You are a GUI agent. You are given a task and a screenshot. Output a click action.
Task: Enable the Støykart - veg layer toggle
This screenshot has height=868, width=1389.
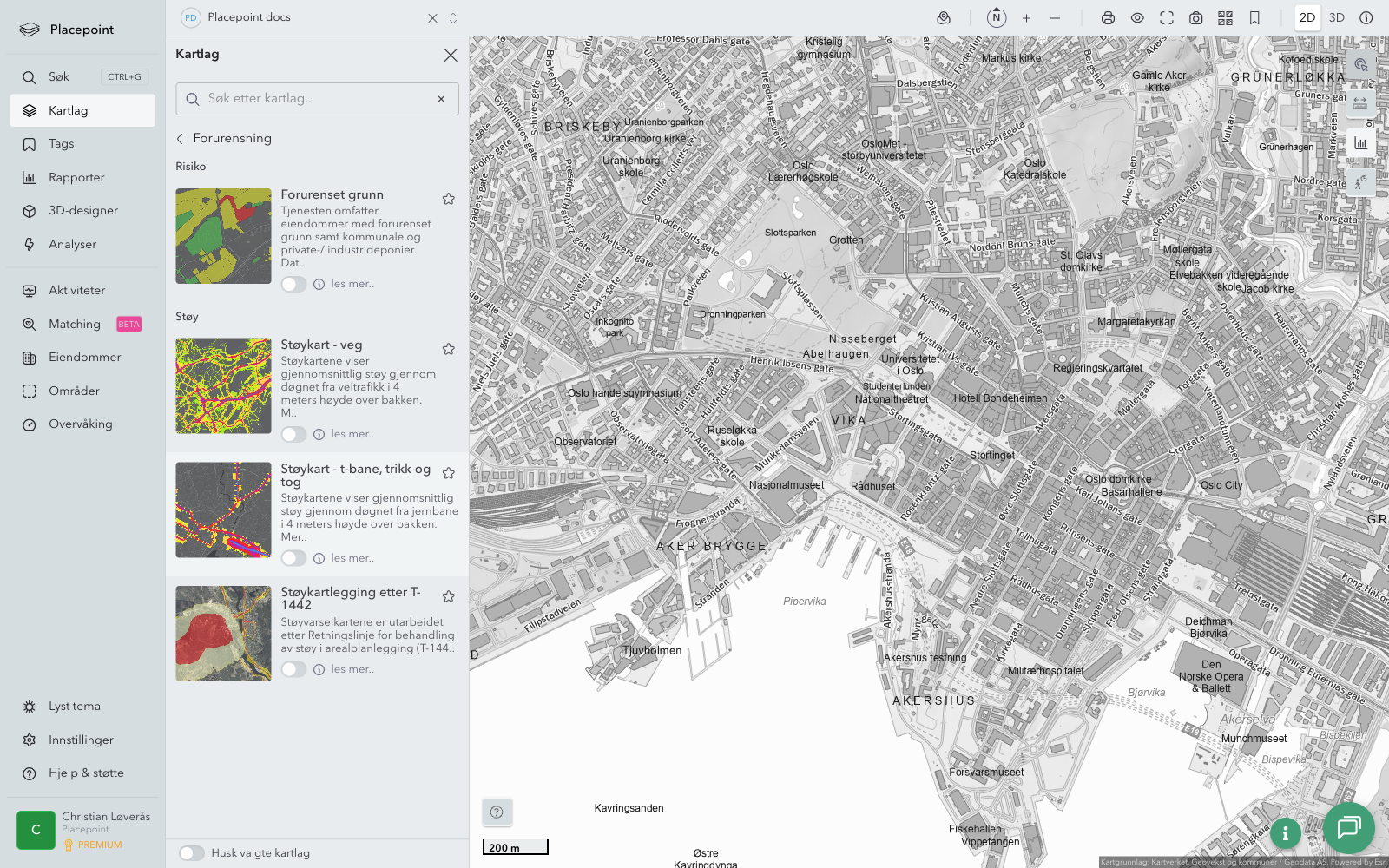pyautogui.click(x=293, y=434)
